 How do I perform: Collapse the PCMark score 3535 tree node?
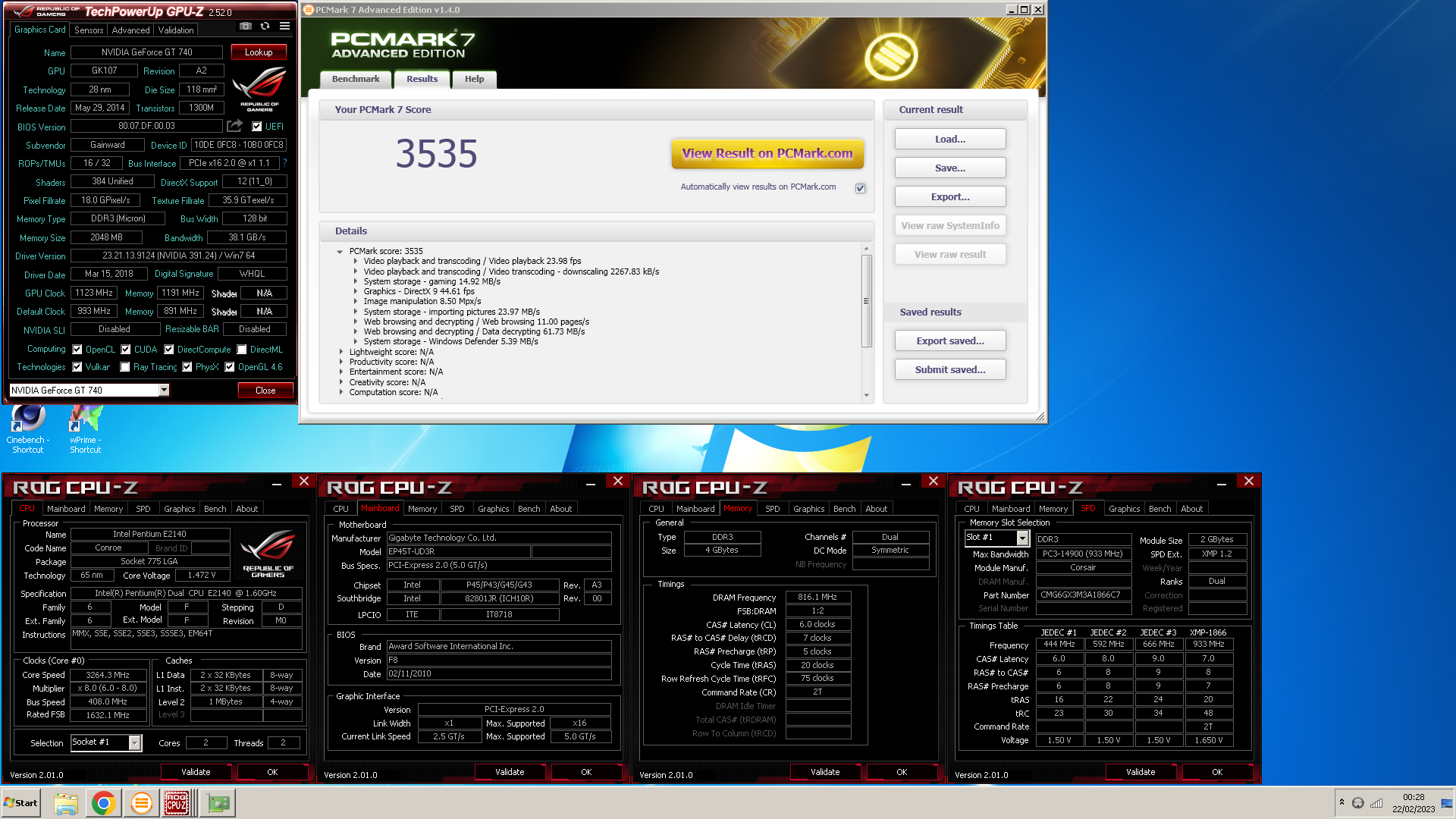tap(340, 251)
